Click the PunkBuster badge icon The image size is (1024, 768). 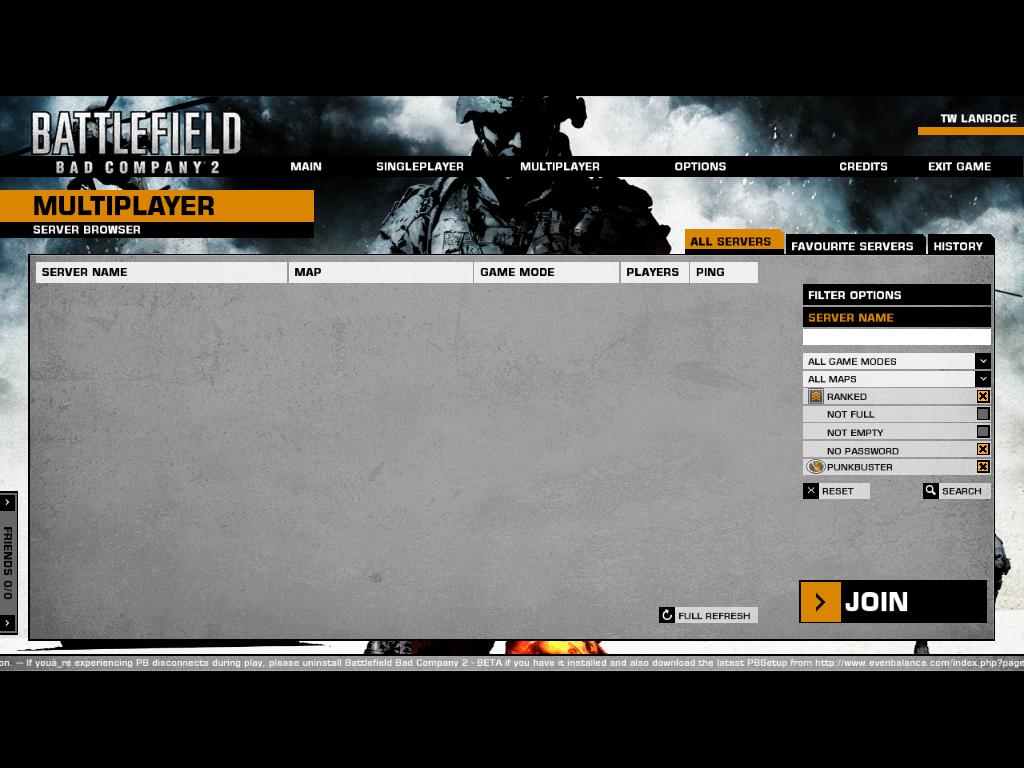coord(816,467)
